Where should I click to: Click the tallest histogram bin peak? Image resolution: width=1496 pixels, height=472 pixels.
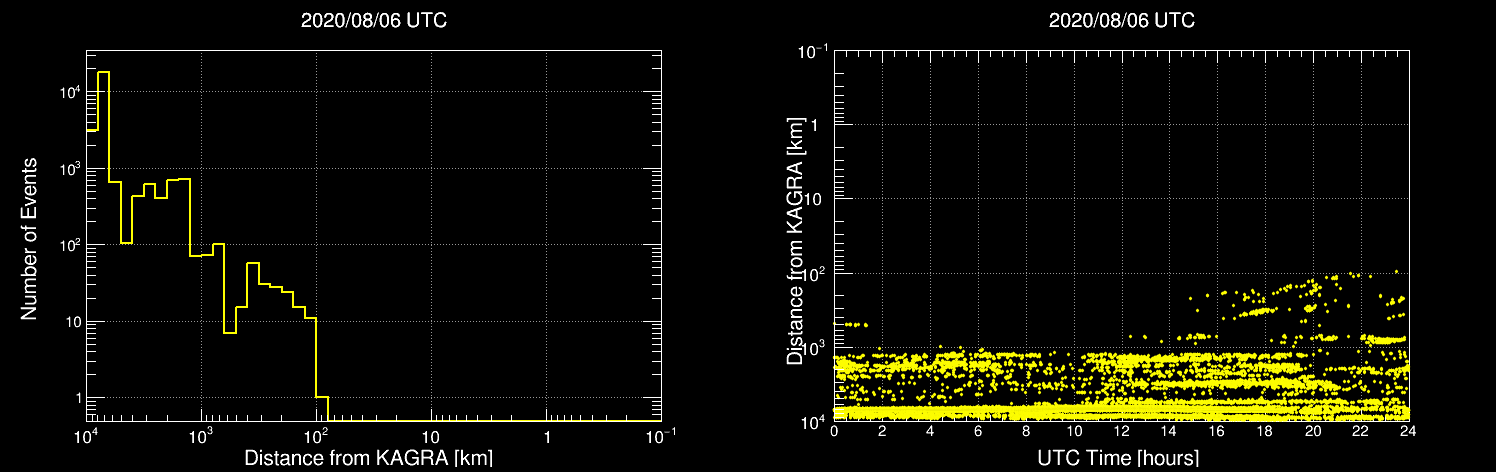103,72
